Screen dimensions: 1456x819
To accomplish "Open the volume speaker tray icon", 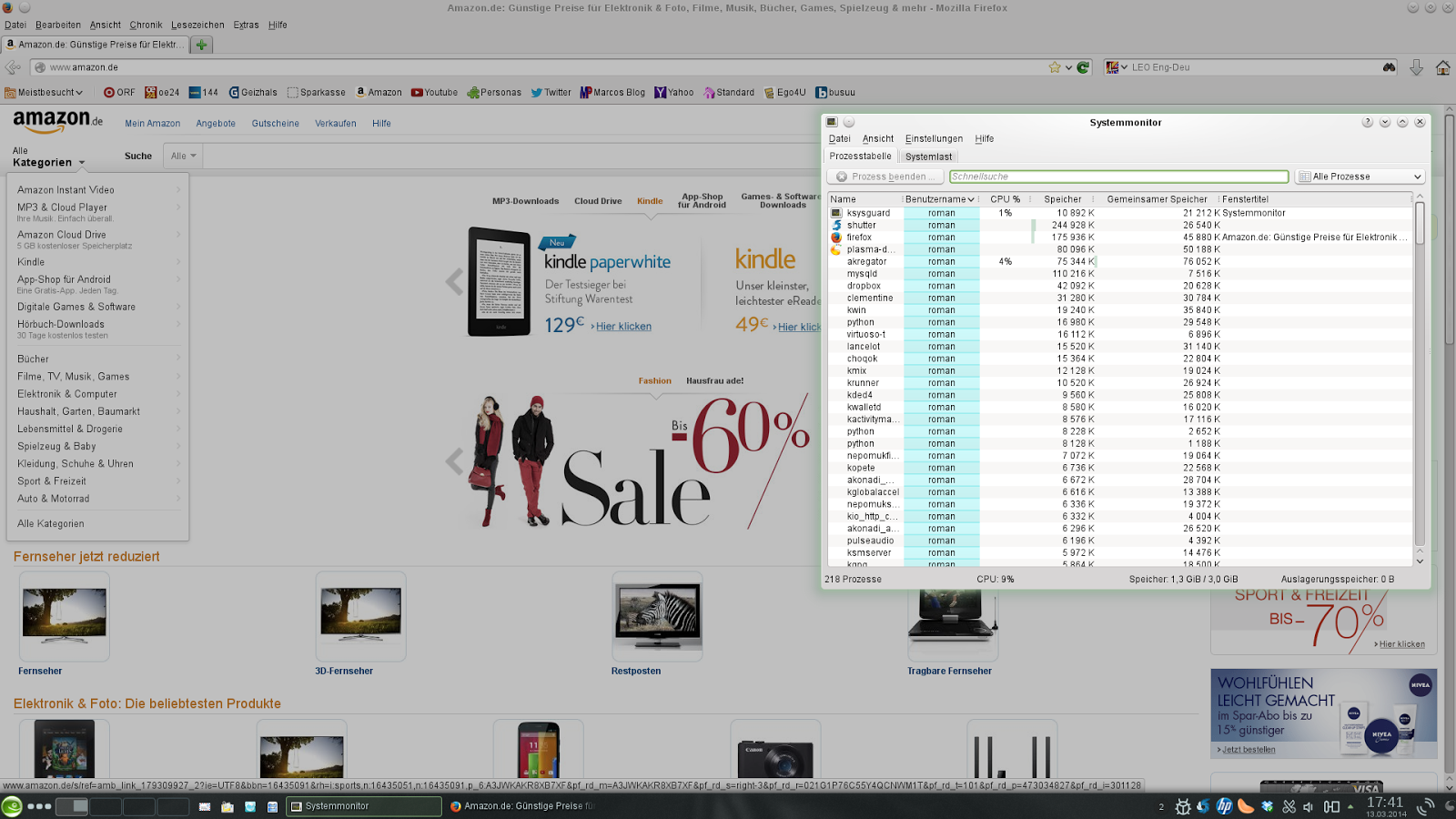I will 1309,806.
